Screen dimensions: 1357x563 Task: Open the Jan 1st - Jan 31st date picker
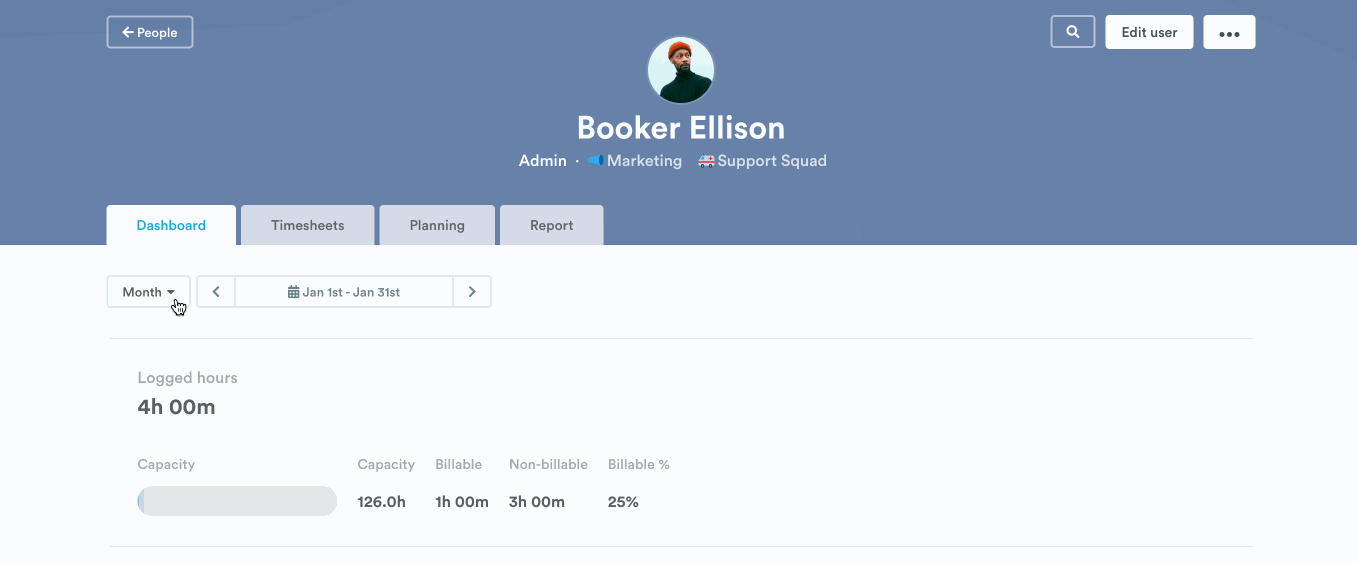click(x=344, y=292)
